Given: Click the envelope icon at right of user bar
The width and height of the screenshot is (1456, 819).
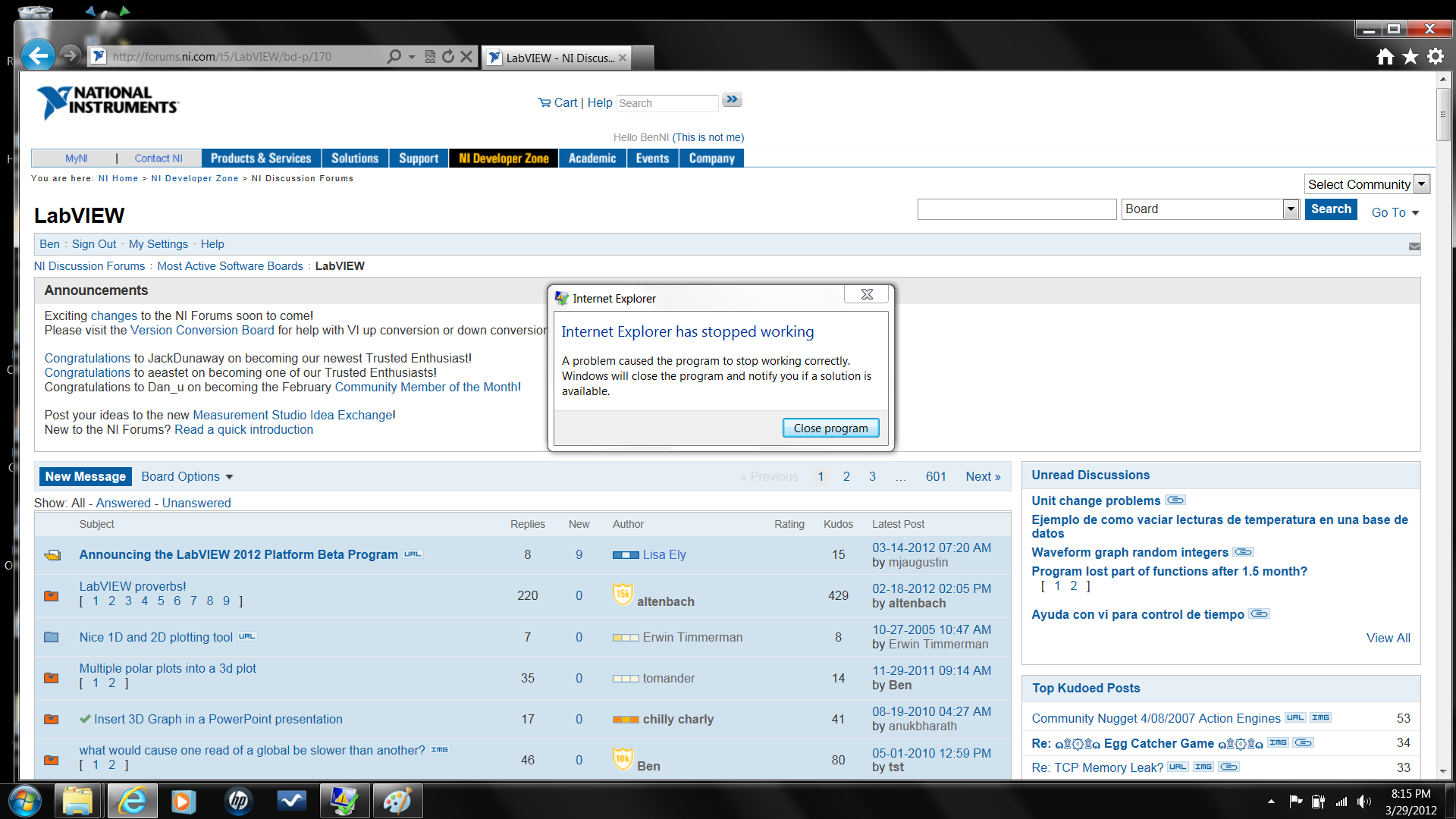Looking at the screenshot, I should (1414, 246).
